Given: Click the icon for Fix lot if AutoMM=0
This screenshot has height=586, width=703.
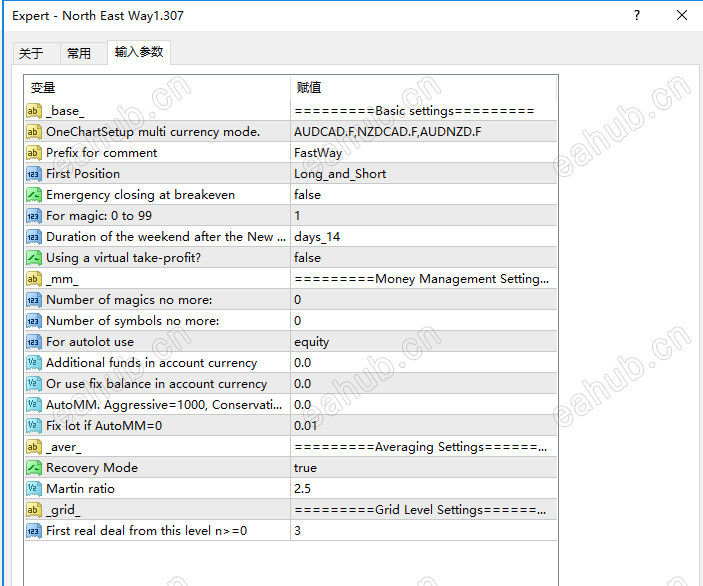Looking at the screenshot, I should click(x=34, y=426).
